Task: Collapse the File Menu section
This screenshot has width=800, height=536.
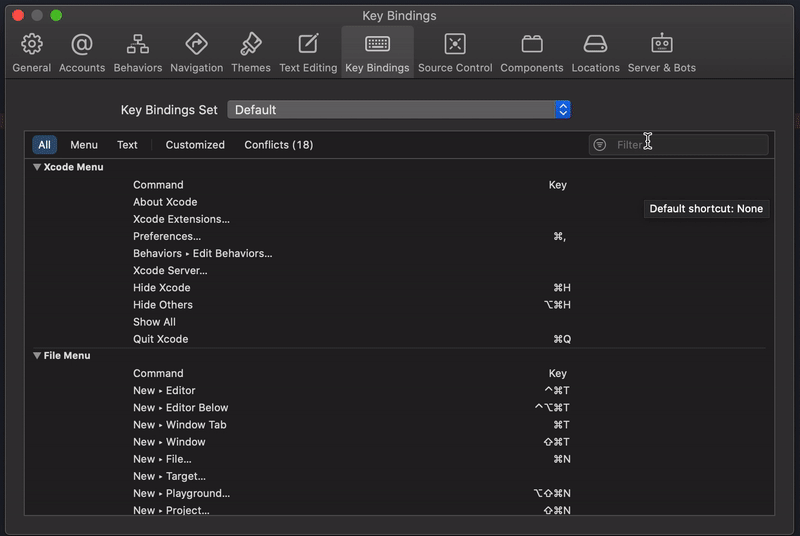Action: [37, 355]
